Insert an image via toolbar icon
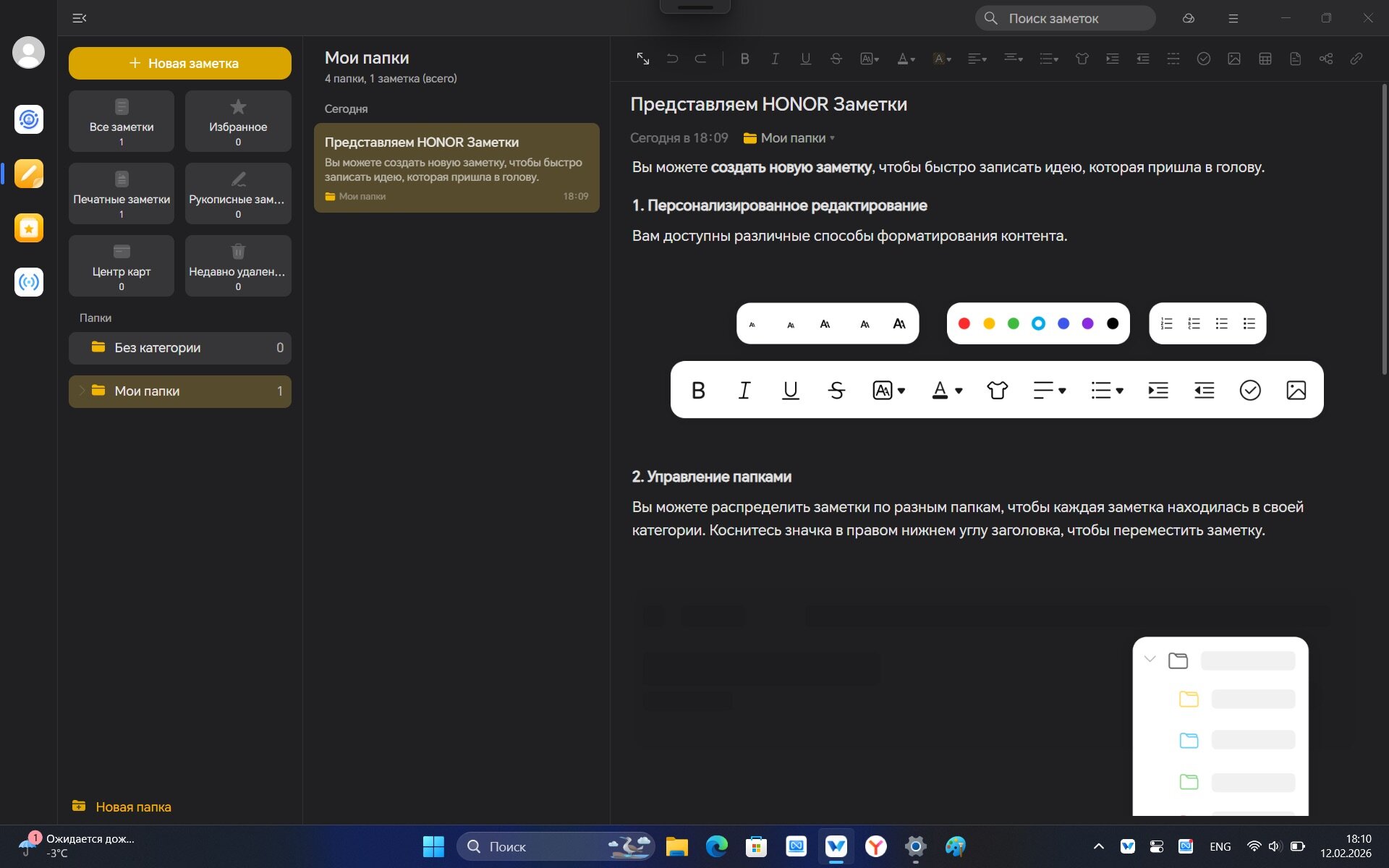 pos(1234,59)
